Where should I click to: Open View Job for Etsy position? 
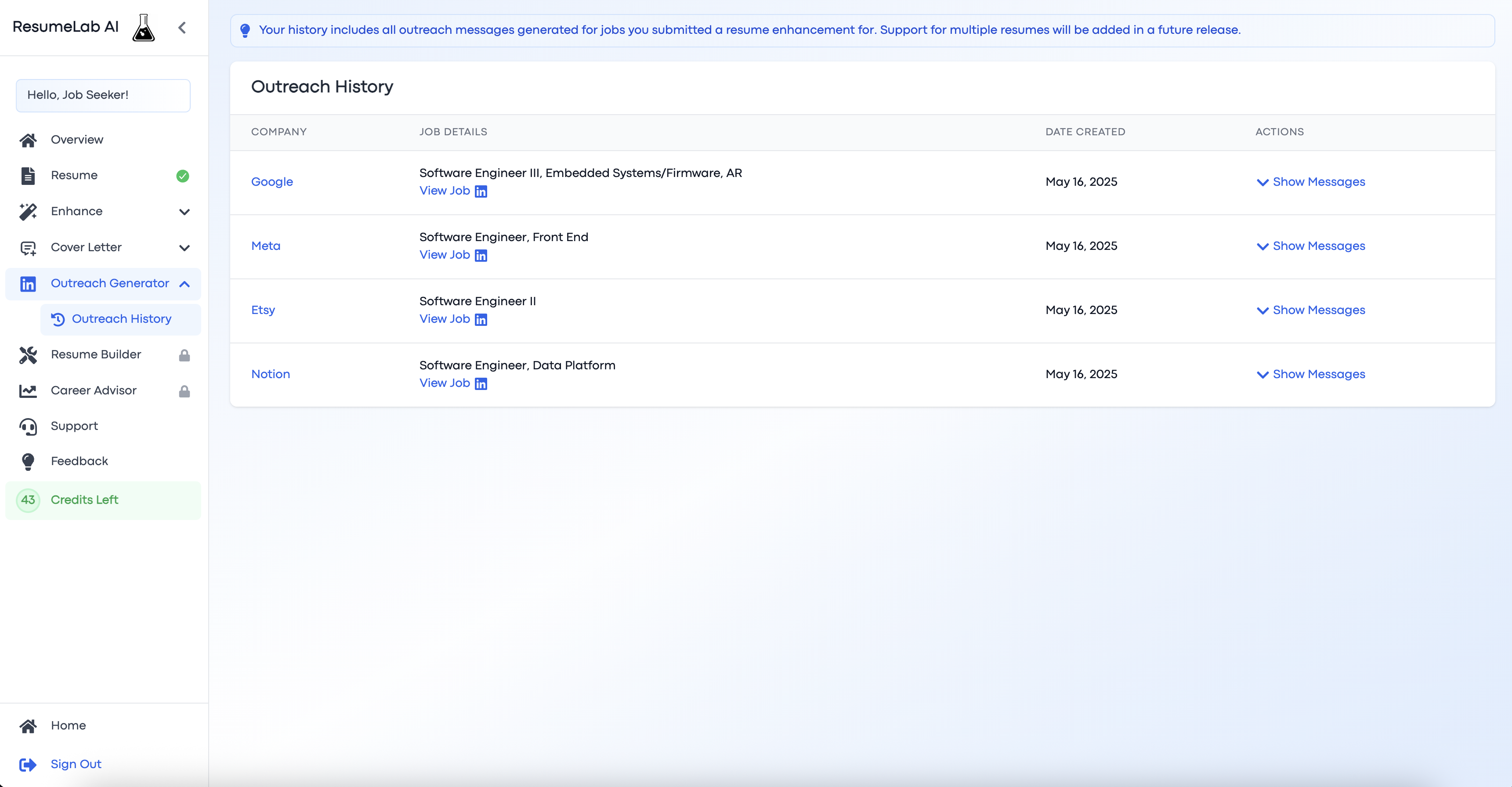pyautogui.click(x=444, y=319)
